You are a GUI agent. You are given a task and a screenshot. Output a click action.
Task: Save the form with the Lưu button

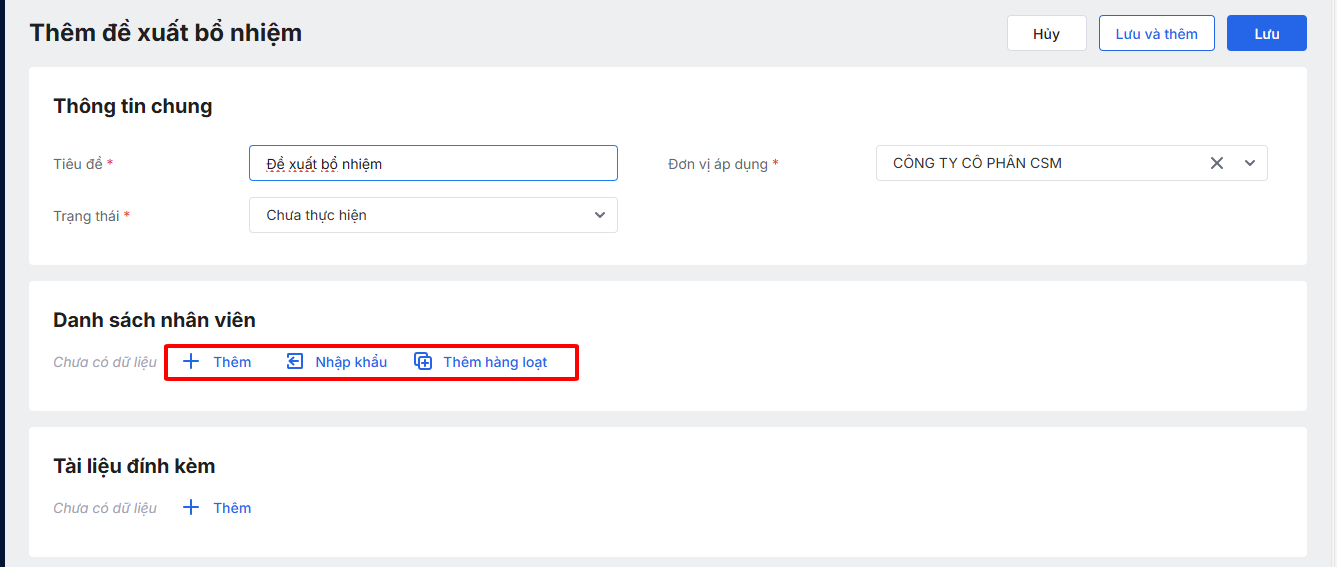1267,34
